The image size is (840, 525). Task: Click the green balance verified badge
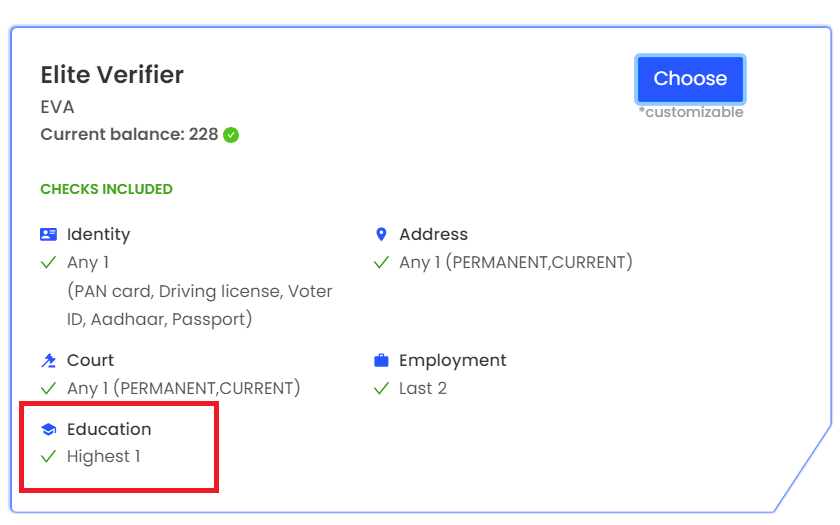point(231,134)
